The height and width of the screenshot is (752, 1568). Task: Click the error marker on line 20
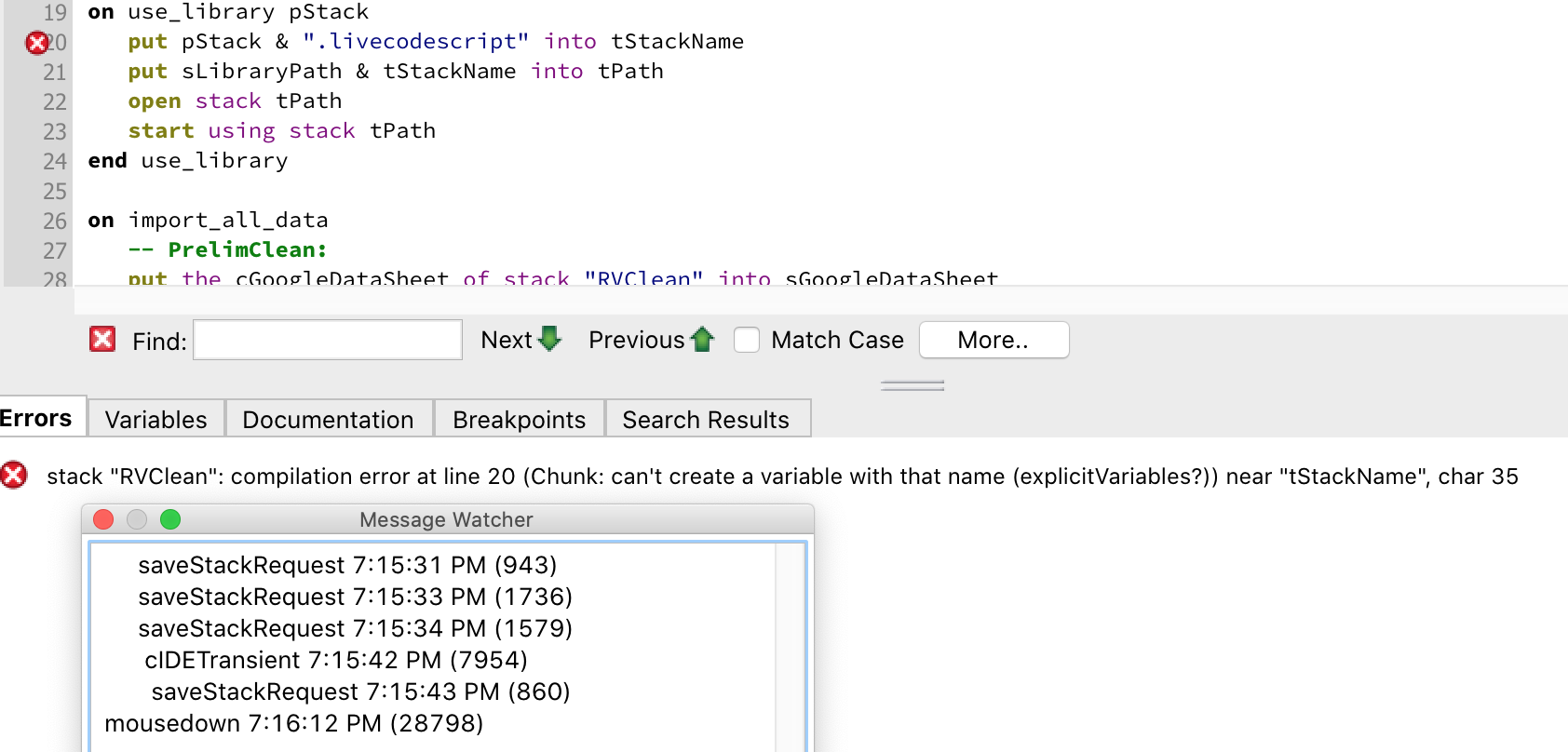tap(36, 43)
